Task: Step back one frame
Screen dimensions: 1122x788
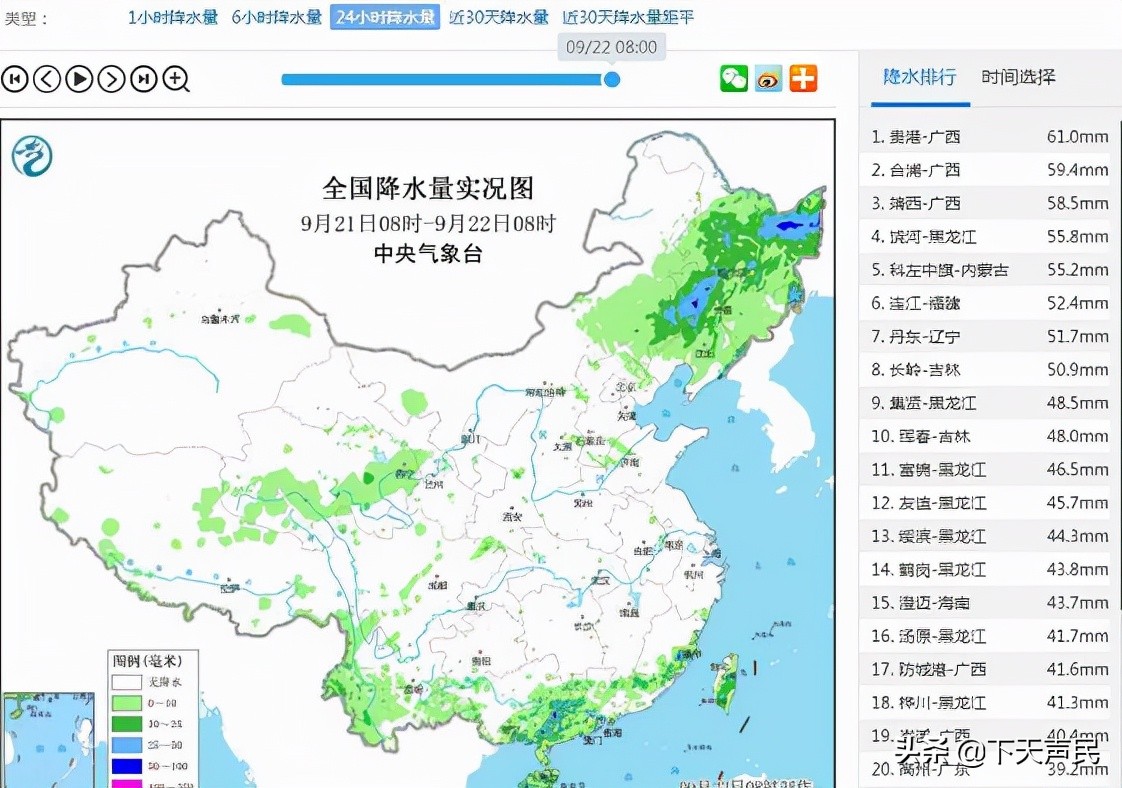Action: pyautogui.click(x=47, y=79)
